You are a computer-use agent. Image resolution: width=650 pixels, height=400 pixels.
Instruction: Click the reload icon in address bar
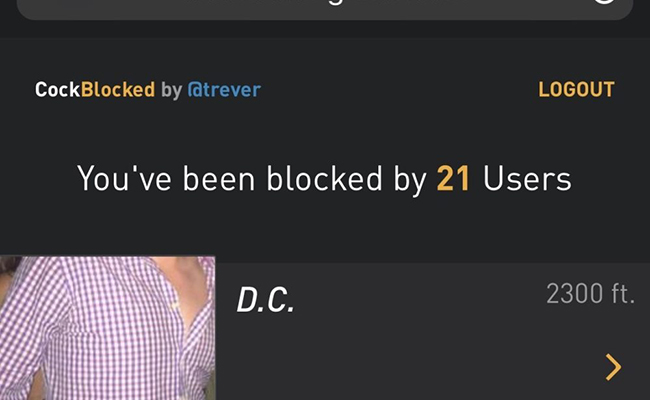tap(603, 2)
